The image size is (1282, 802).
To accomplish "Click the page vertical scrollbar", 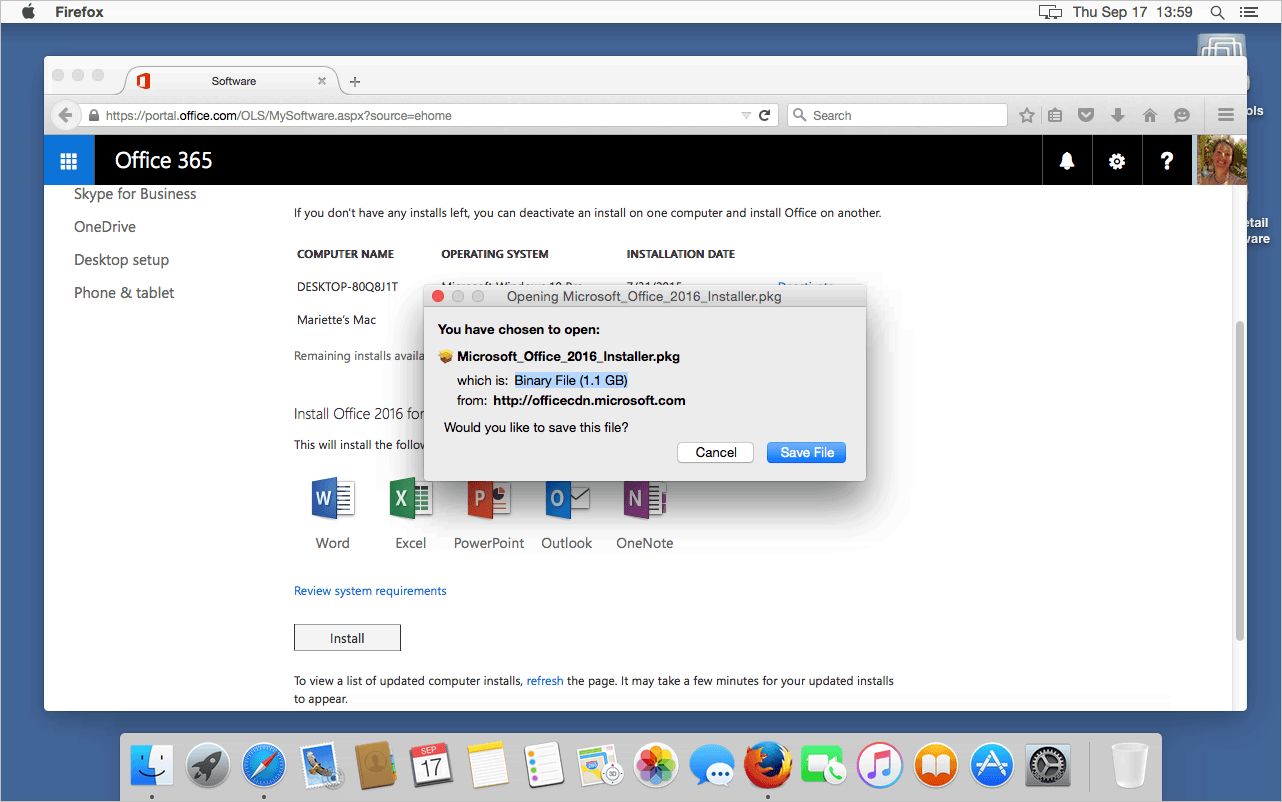I will click(x=1240, y=480).
